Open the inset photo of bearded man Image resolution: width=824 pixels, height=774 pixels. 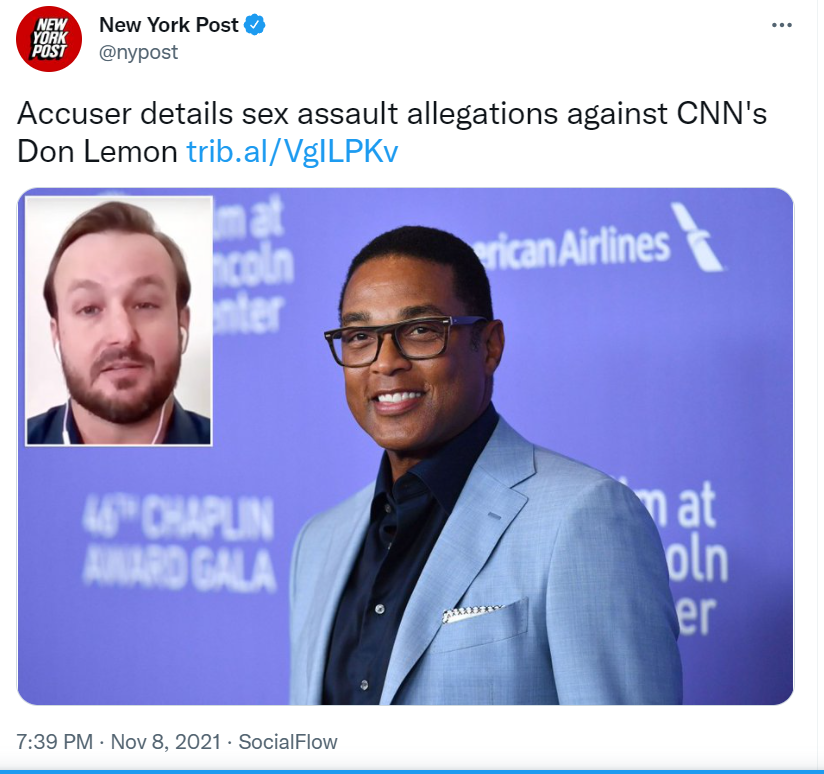click(x=119, y=321)
